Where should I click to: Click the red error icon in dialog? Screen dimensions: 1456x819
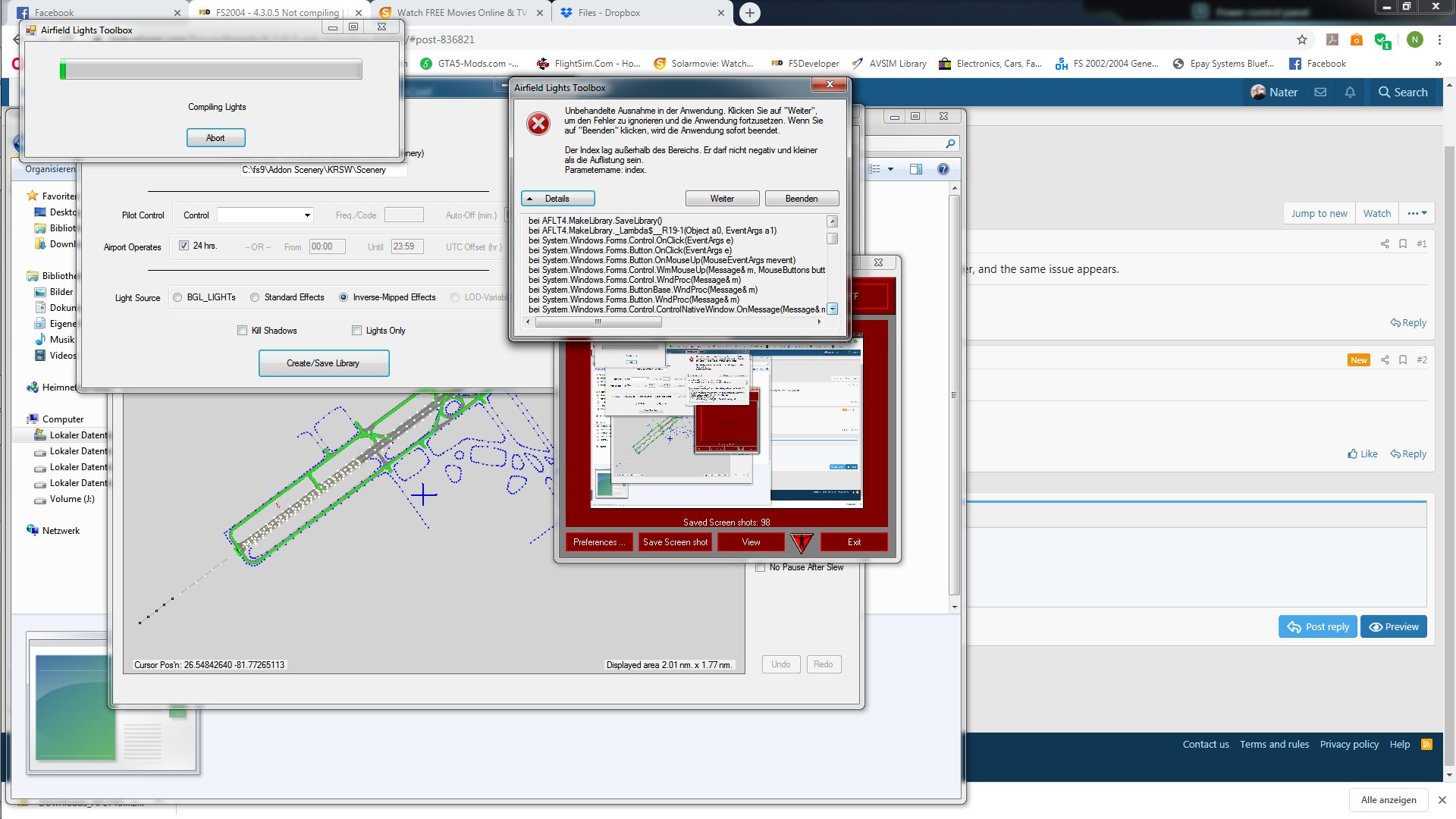point(538,124)
